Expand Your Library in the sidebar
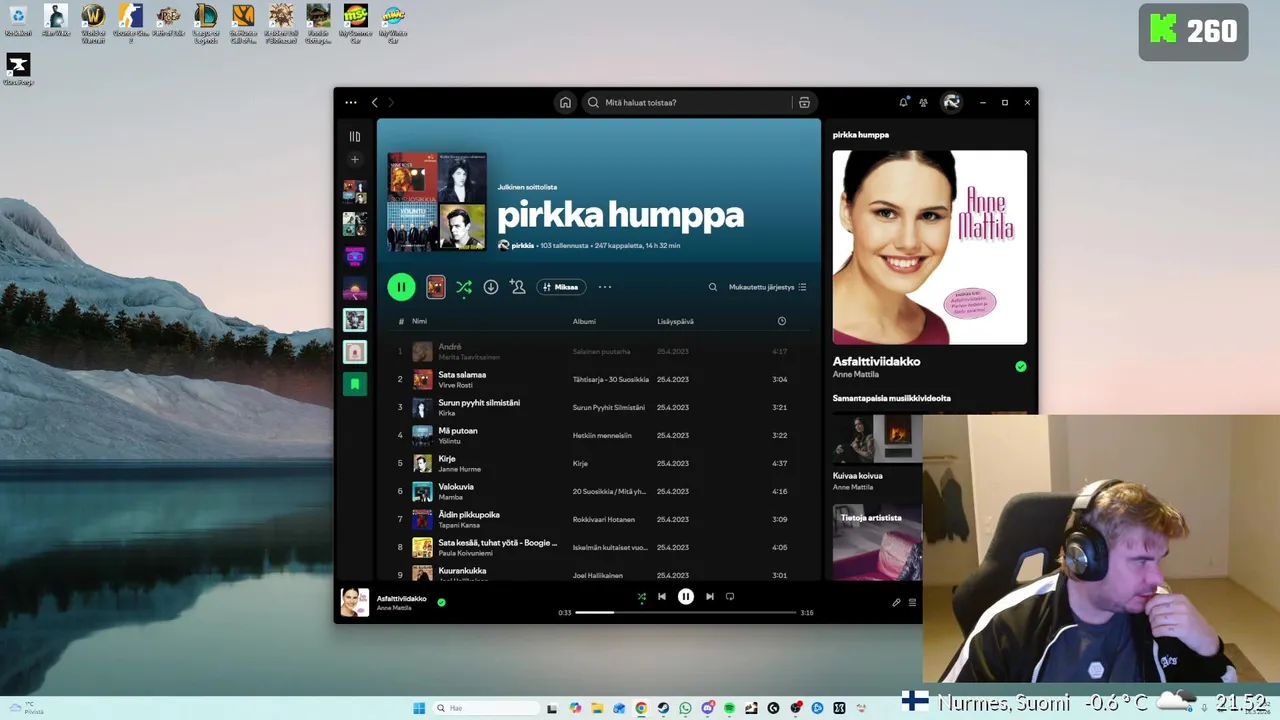 point(354,136)
